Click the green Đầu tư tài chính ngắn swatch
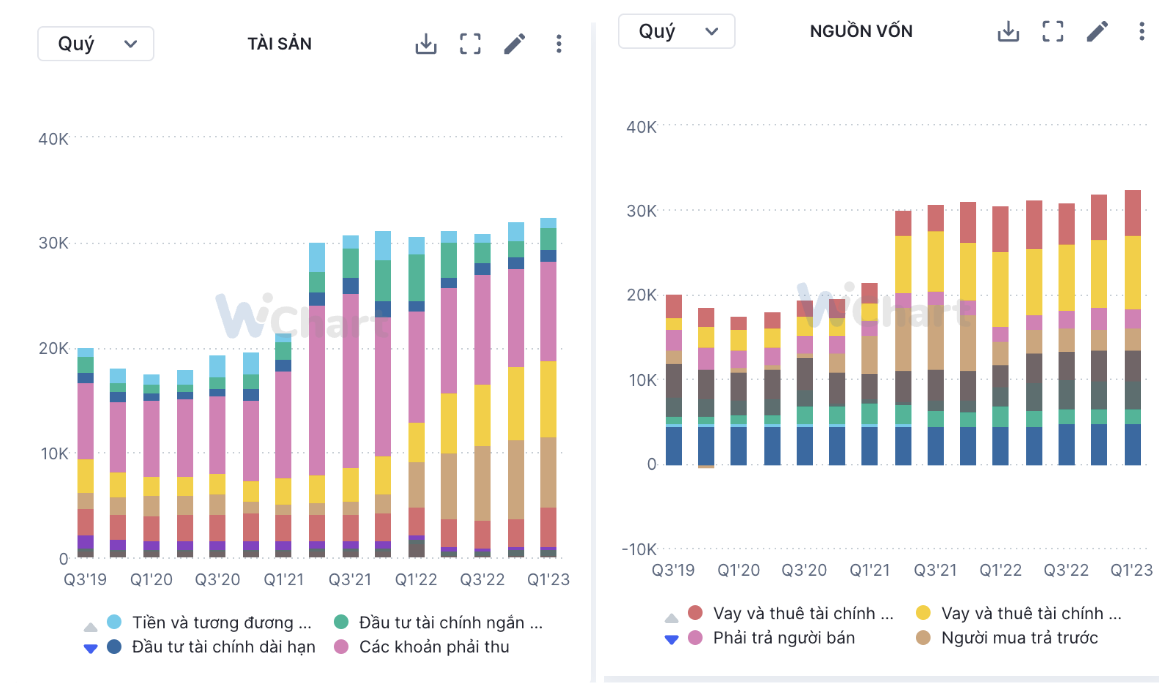 tap(341, 622)
